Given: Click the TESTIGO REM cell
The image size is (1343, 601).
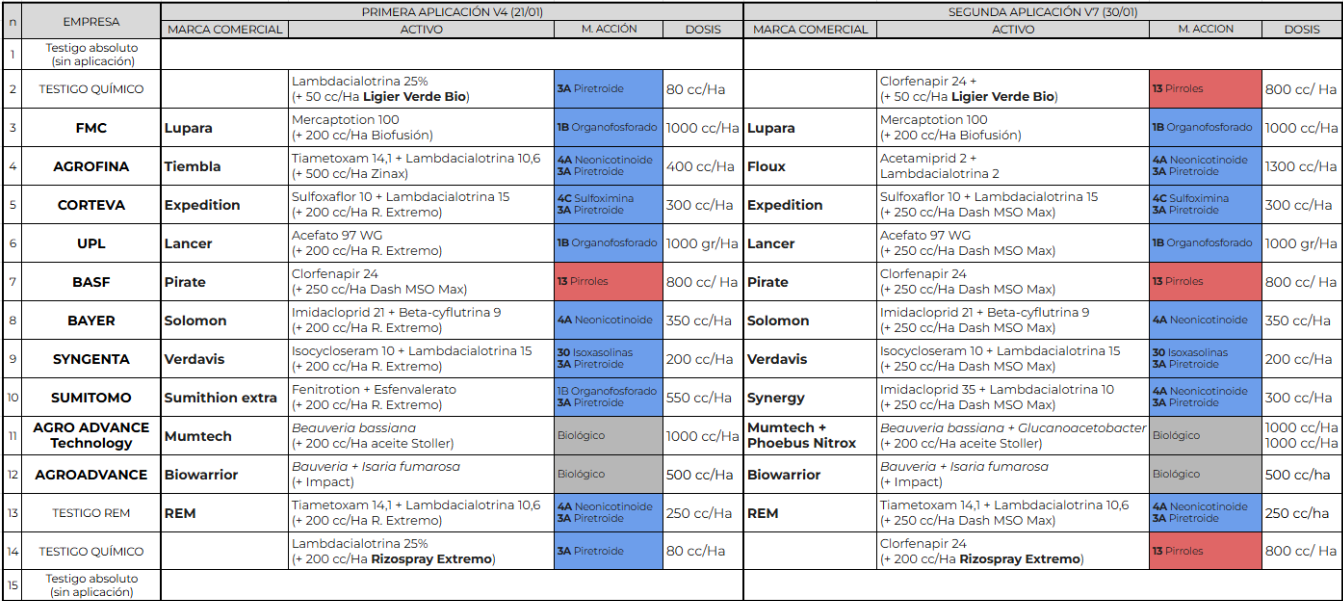Looking at the screenshot, I should (91, 513).
